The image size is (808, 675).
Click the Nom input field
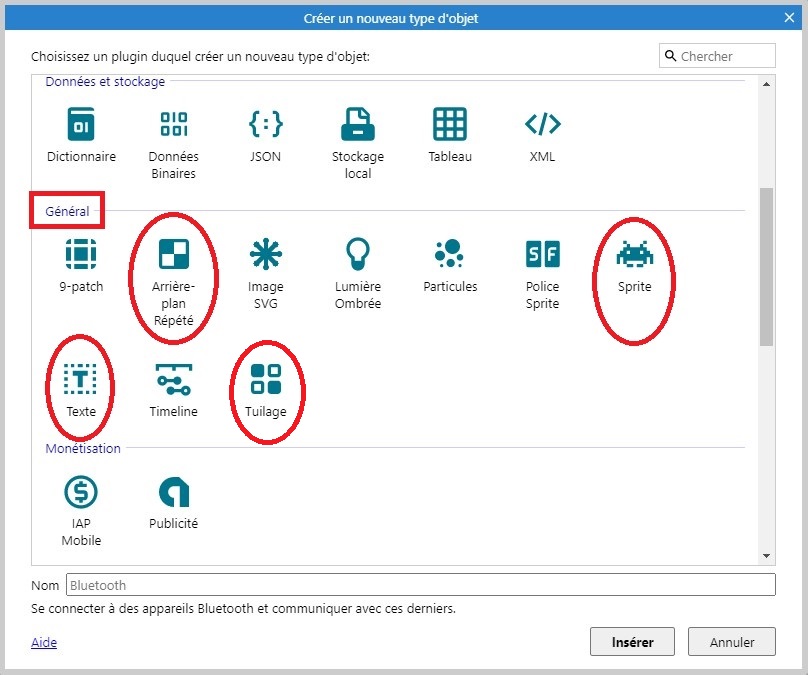[420, 585]
